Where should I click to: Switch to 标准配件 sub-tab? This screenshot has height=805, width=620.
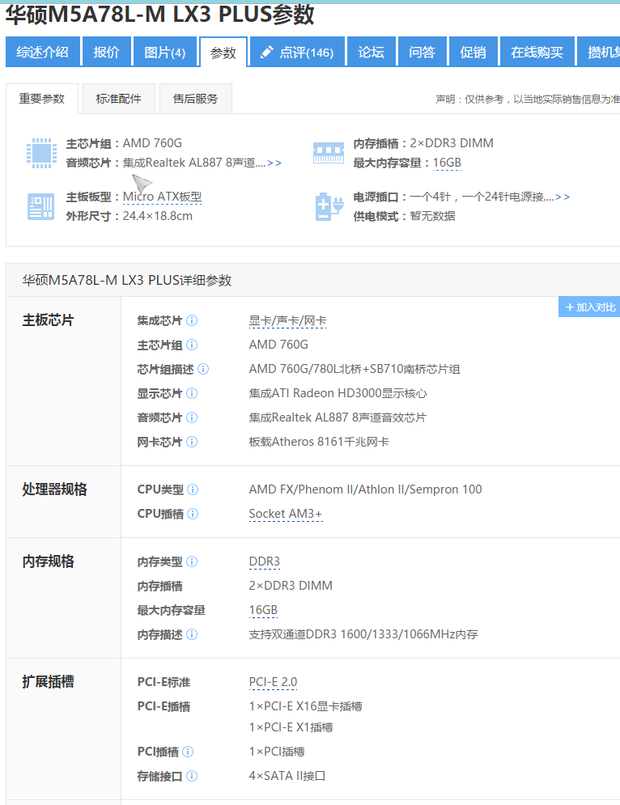tap(119, 99)
